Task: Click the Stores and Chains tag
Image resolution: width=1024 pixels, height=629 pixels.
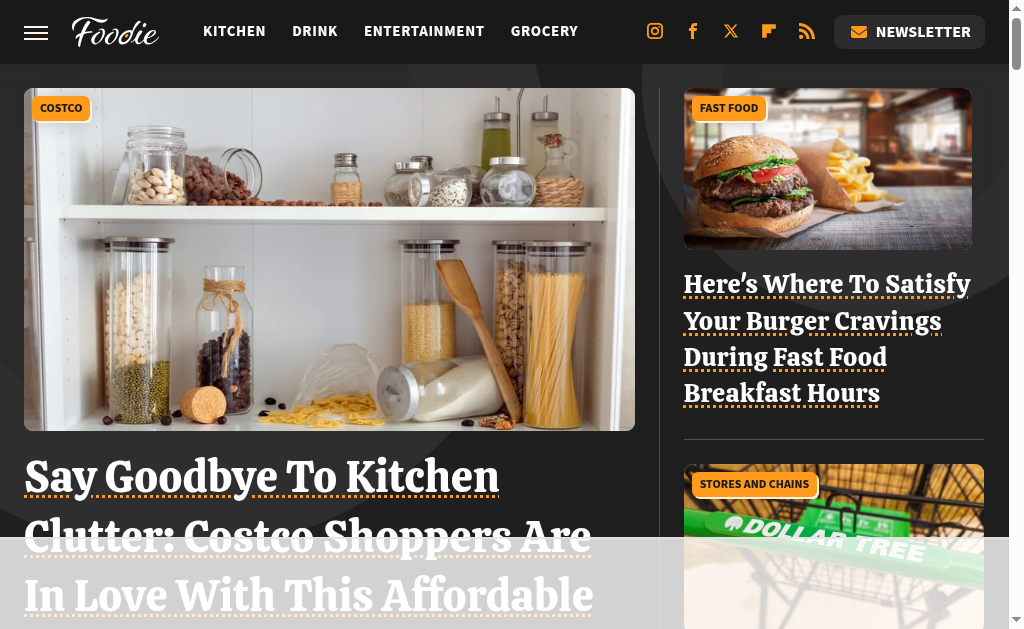Action: click(x=754, y=484)
